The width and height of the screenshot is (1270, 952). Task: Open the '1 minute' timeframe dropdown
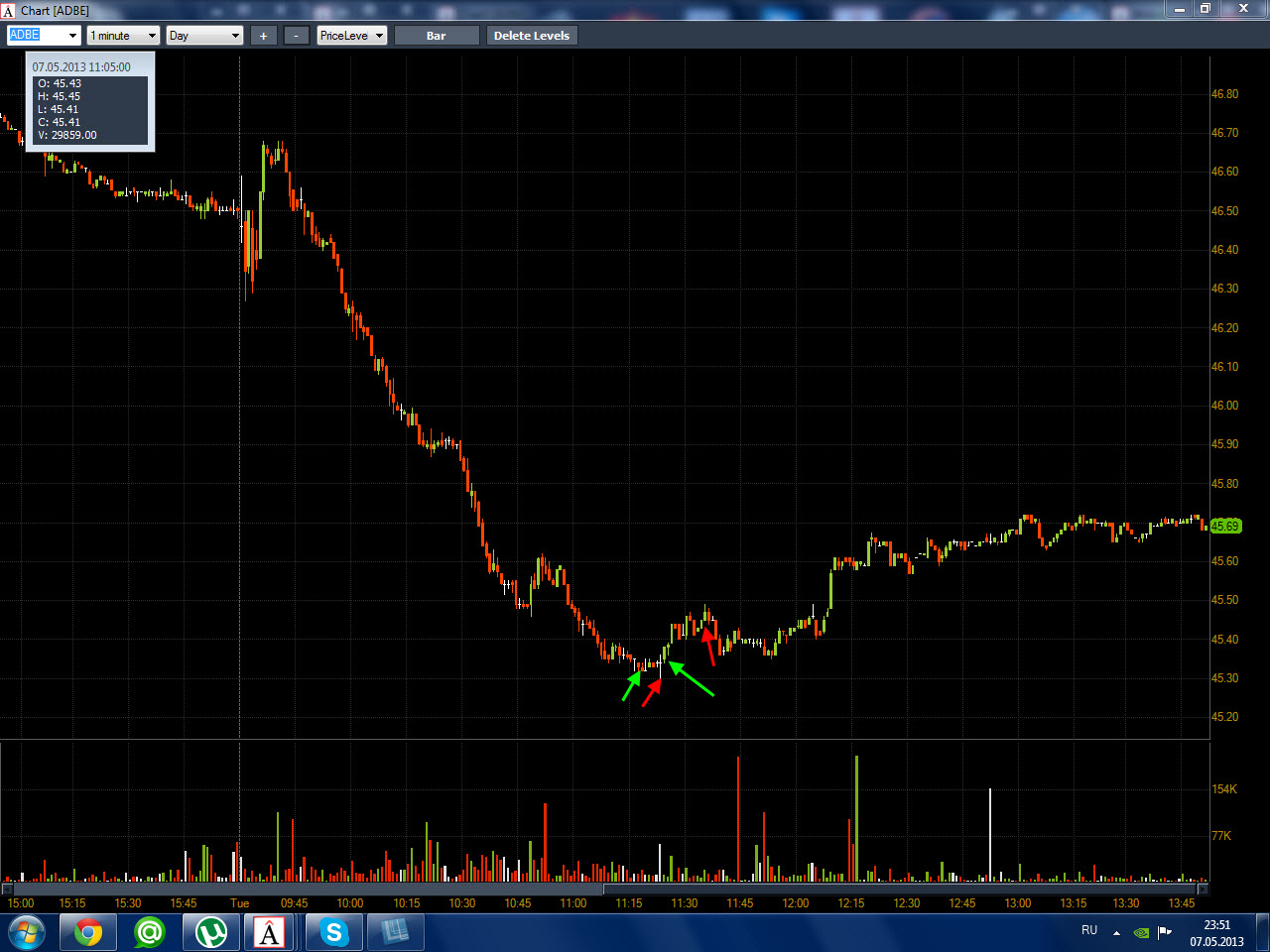[x=123, y=36]
